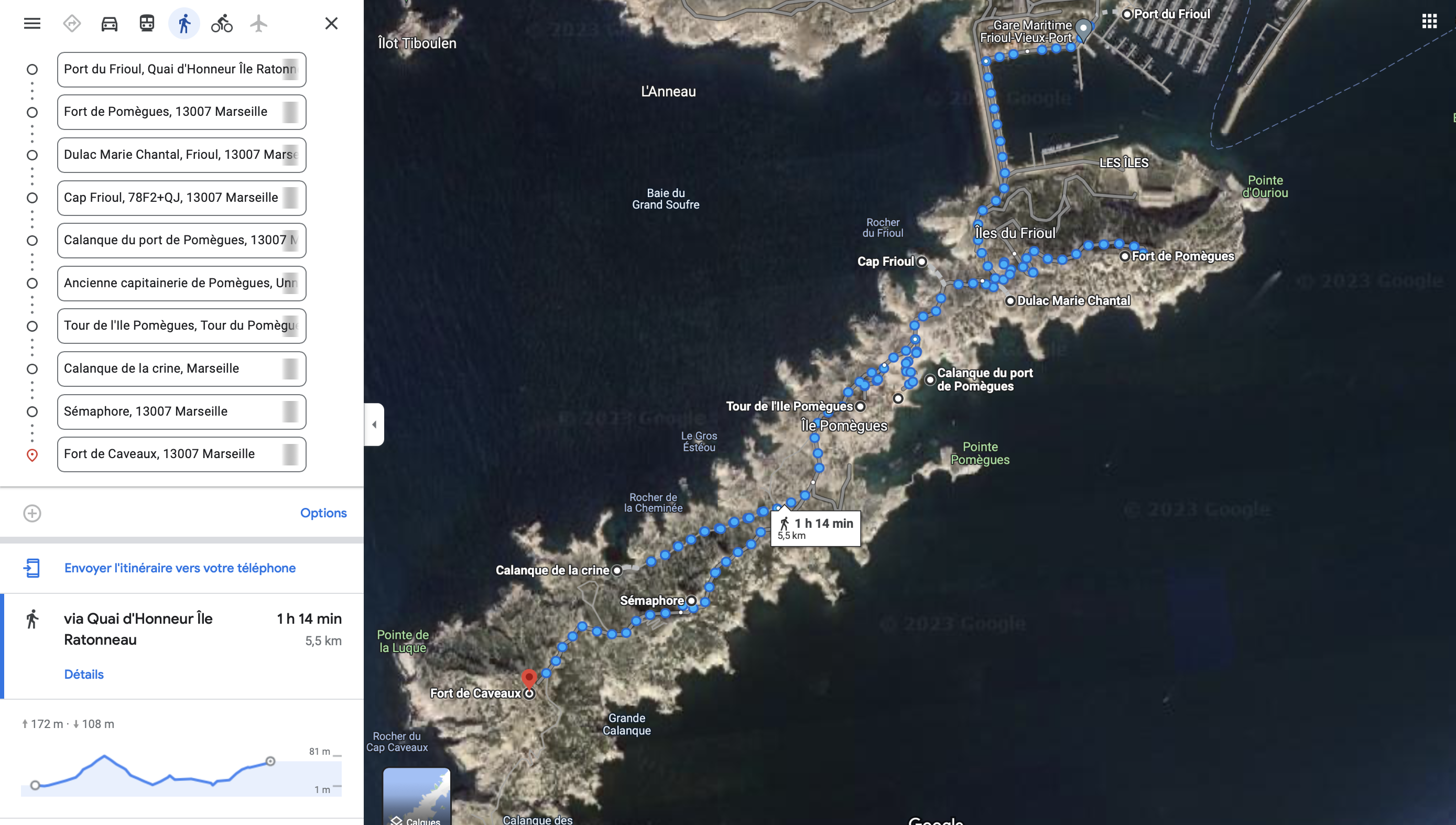Select the cycling travel mode icon
The height and width of the screenshot is (825, 1456).
(x=222, y=24)
